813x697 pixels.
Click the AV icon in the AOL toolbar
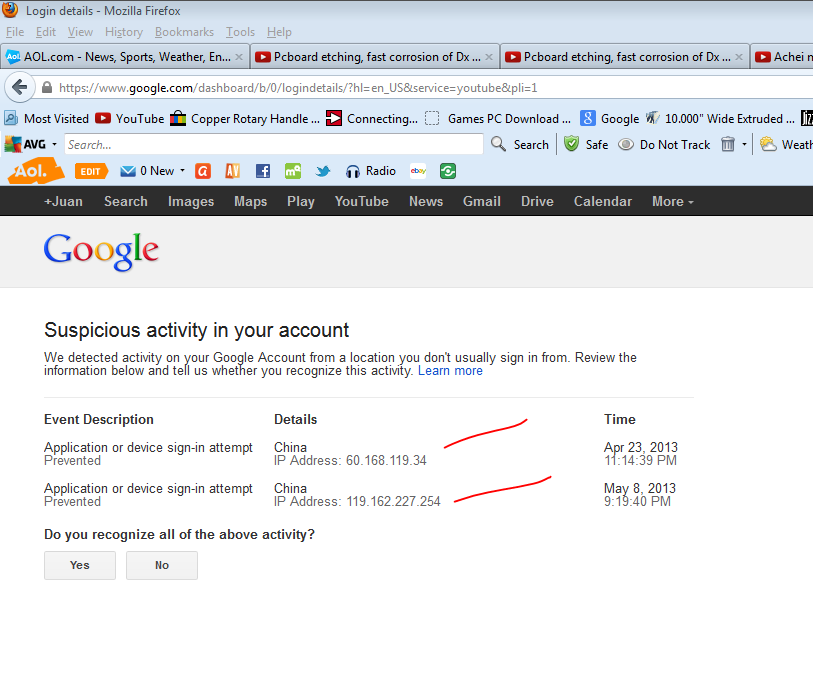click(x=233, y=171)
